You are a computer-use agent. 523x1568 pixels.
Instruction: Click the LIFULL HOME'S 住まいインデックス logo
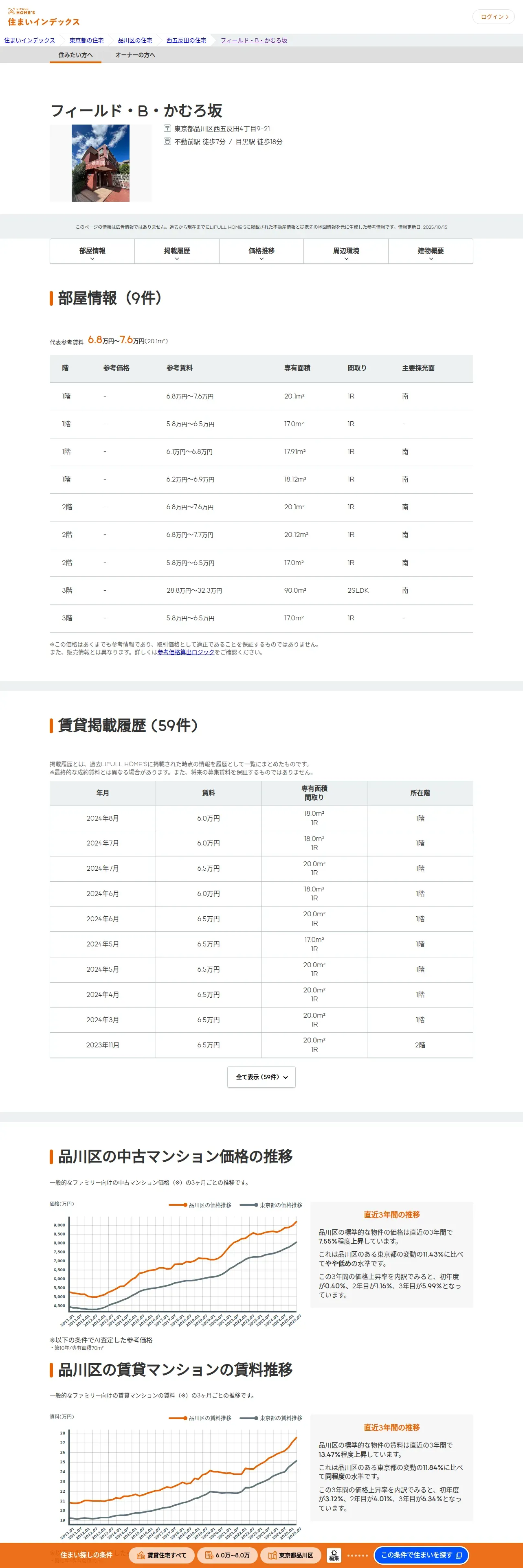(44, 17)
